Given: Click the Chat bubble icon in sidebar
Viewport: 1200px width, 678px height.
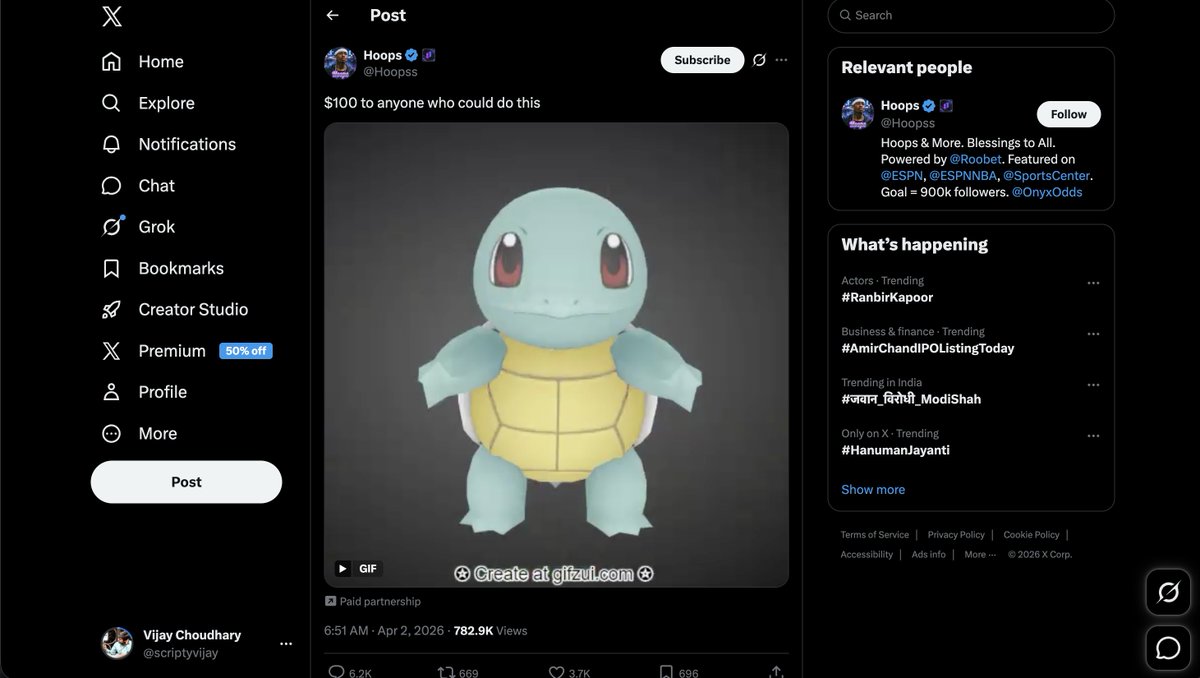Looking at the screenshot, I should [112, 186].
